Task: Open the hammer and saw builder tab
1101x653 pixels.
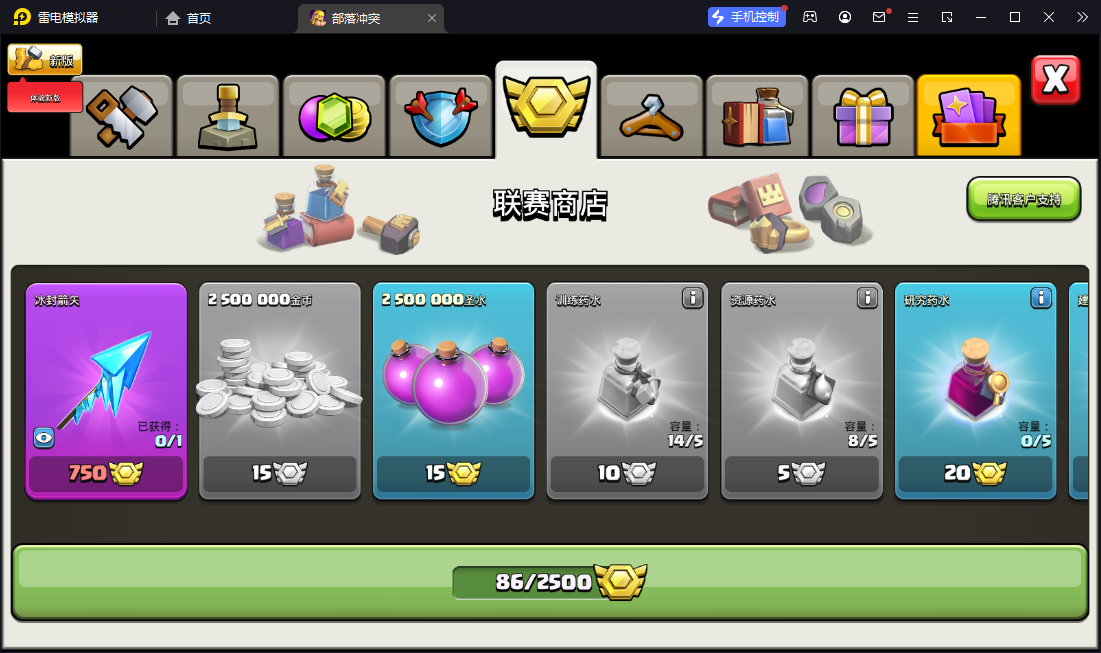Action: coord(122,116)
